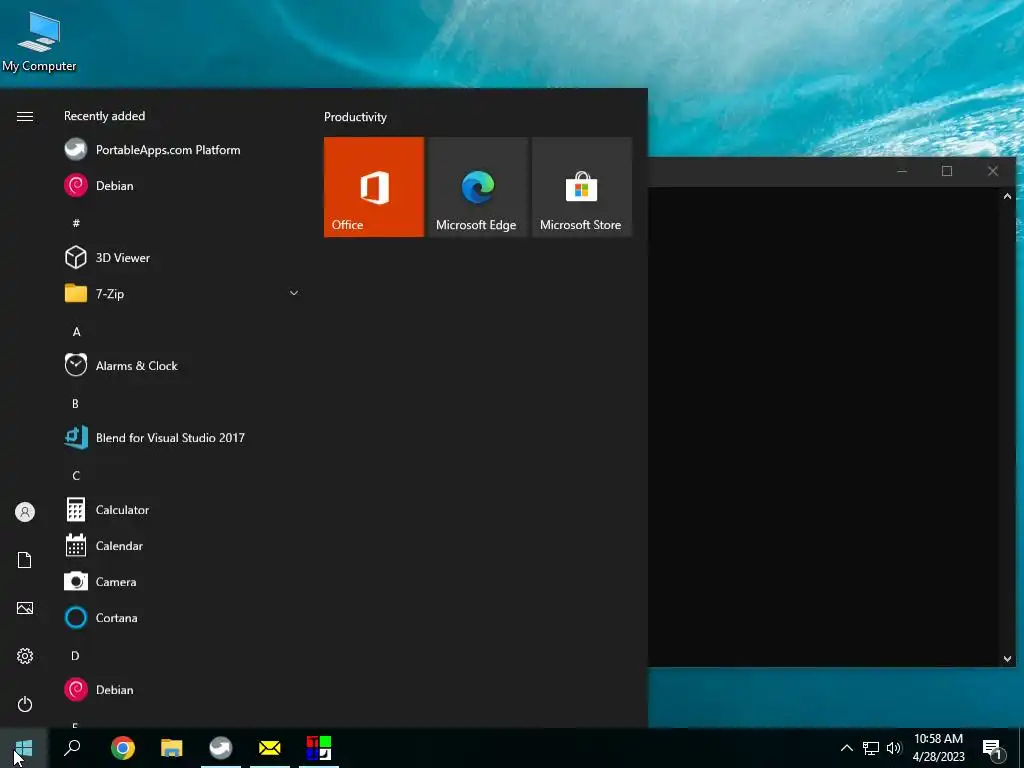This screenshot has height=768, width=1024.
Task: Open the Microsoft Edge tile
Action: (477, 187)
